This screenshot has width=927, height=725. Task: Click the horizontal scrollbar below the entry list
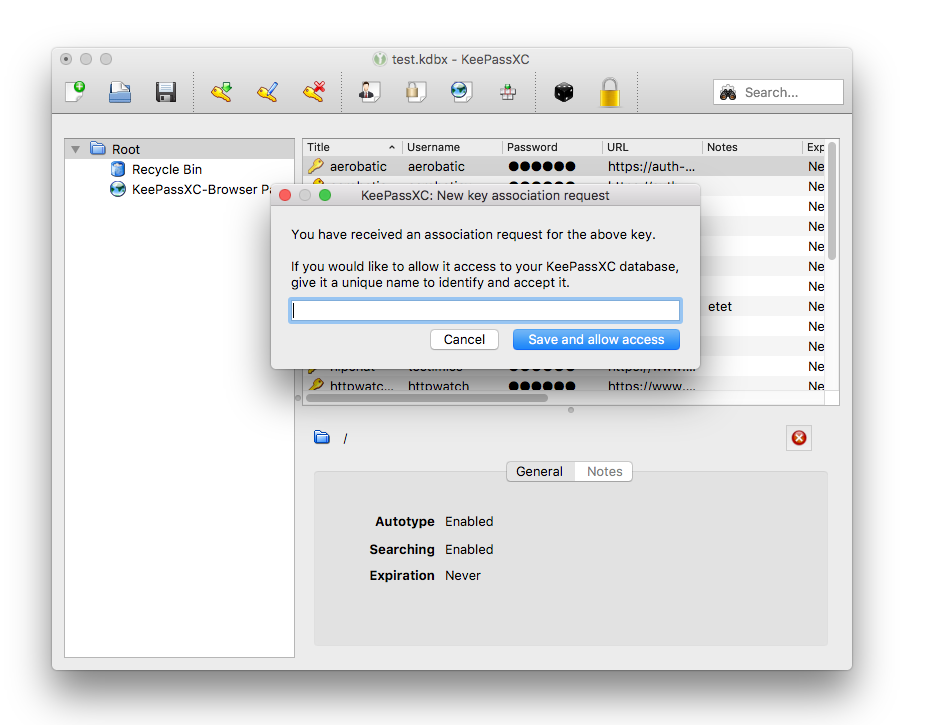tap(427, 398)
